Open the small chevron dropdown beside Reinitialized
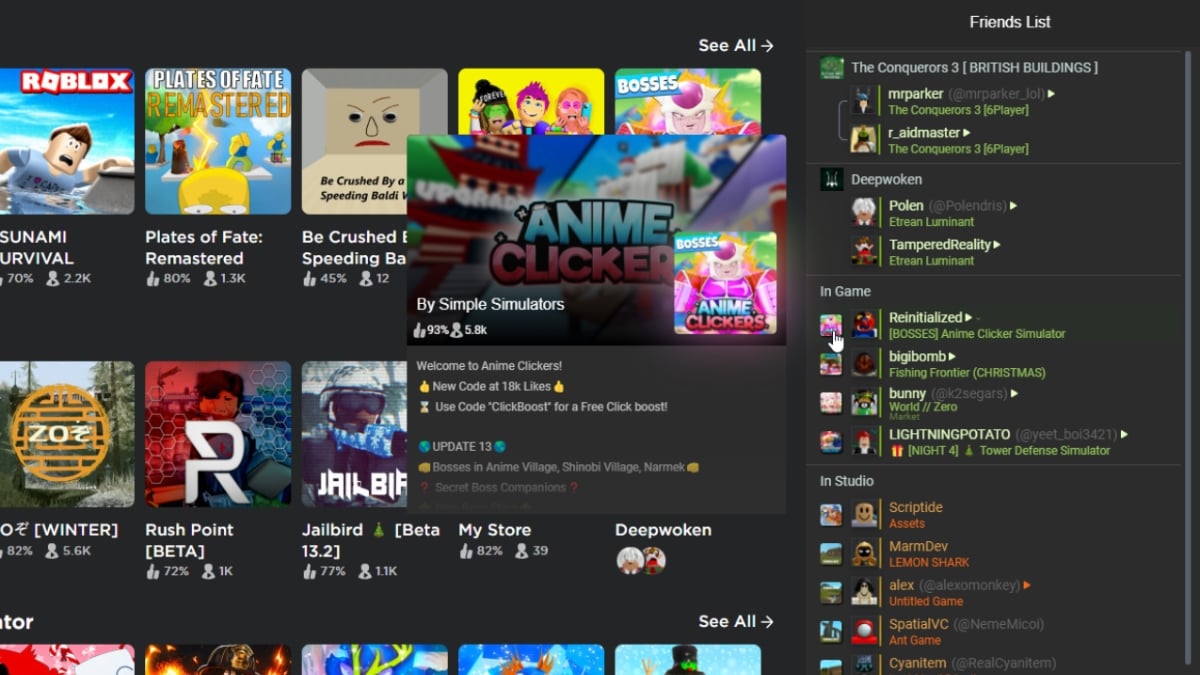 (x=977, y=317)
